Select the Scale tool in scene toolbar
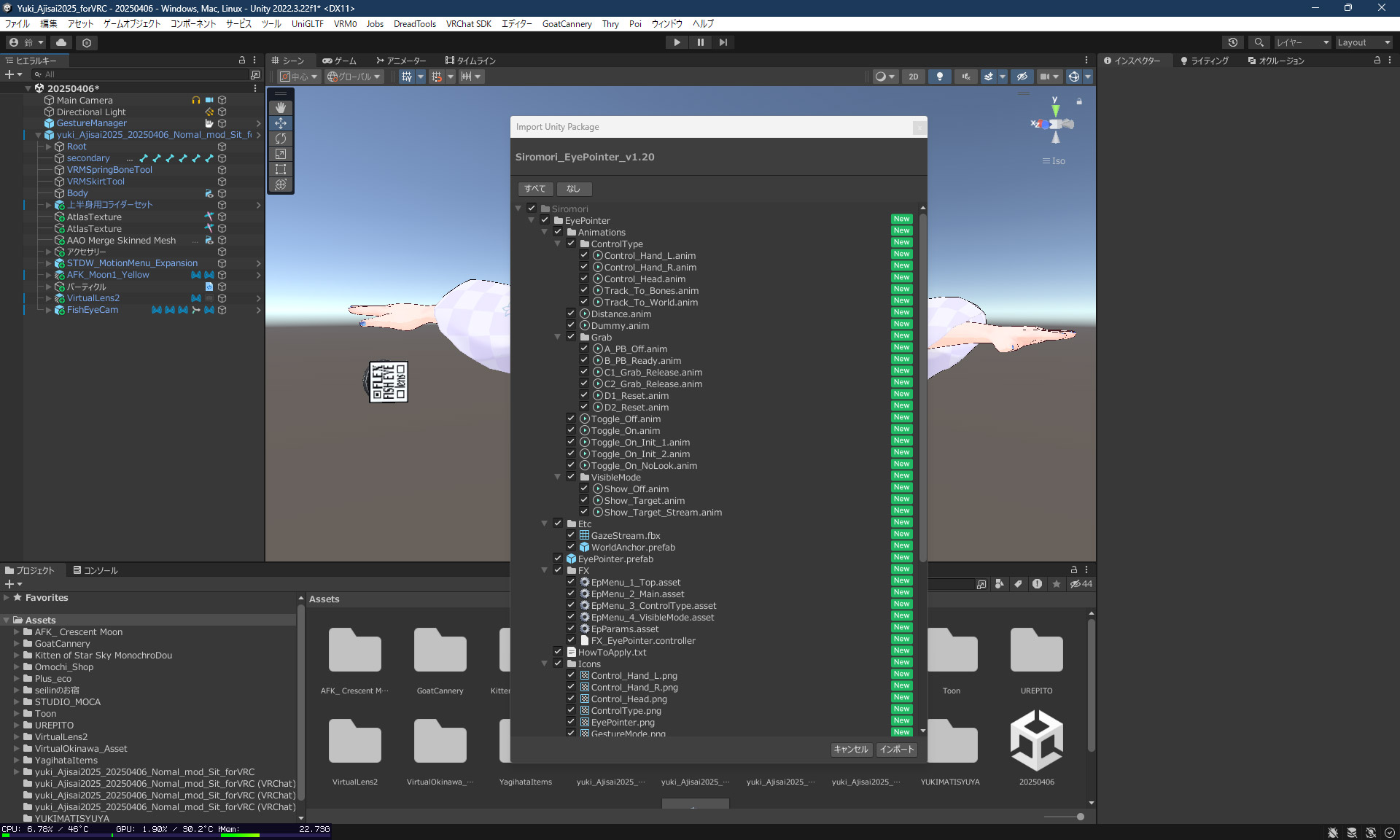Viewport: 1400px width, 840px height. coord(281,154)
